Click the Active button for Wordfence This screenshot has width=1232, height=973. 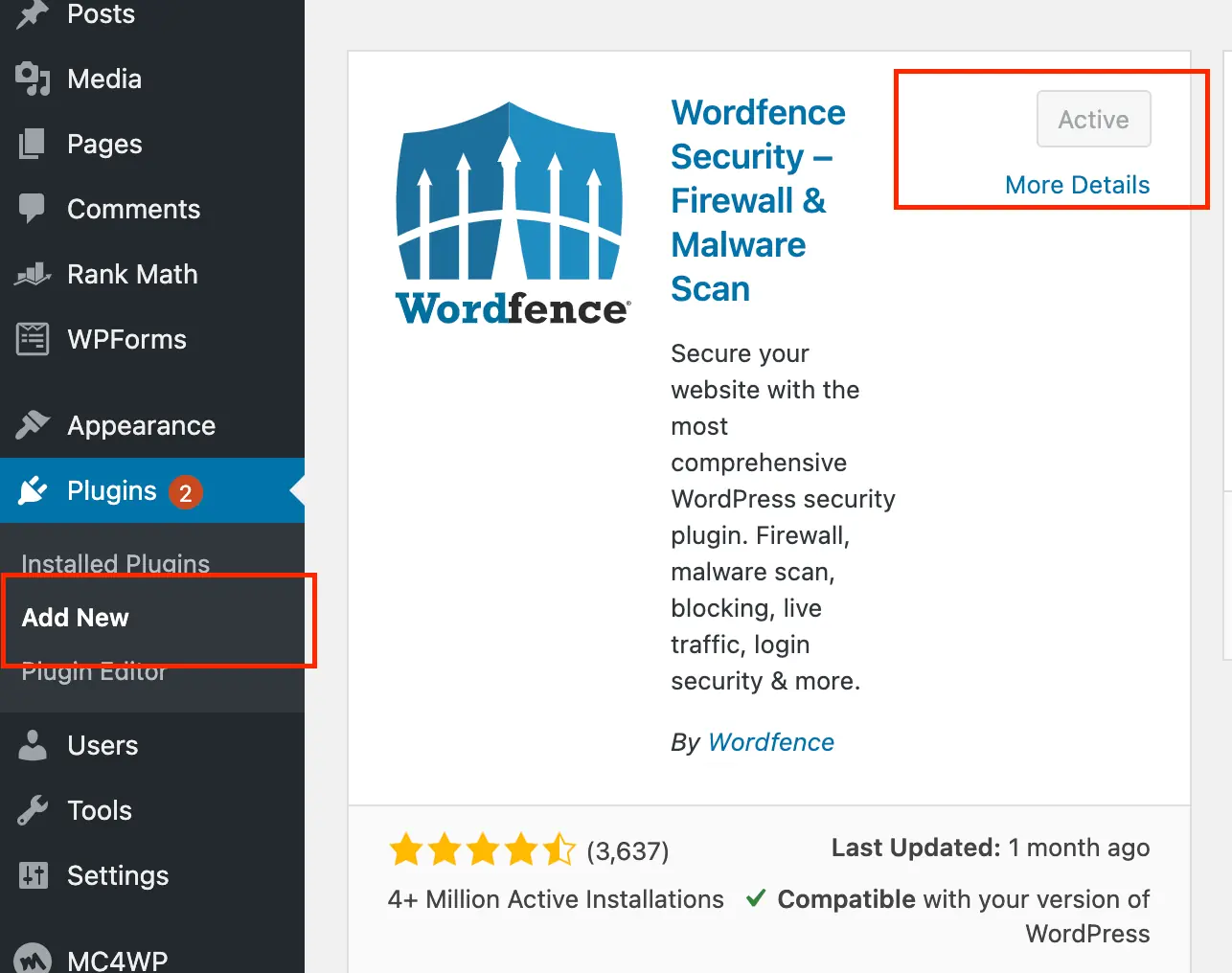pos(1094,119)
